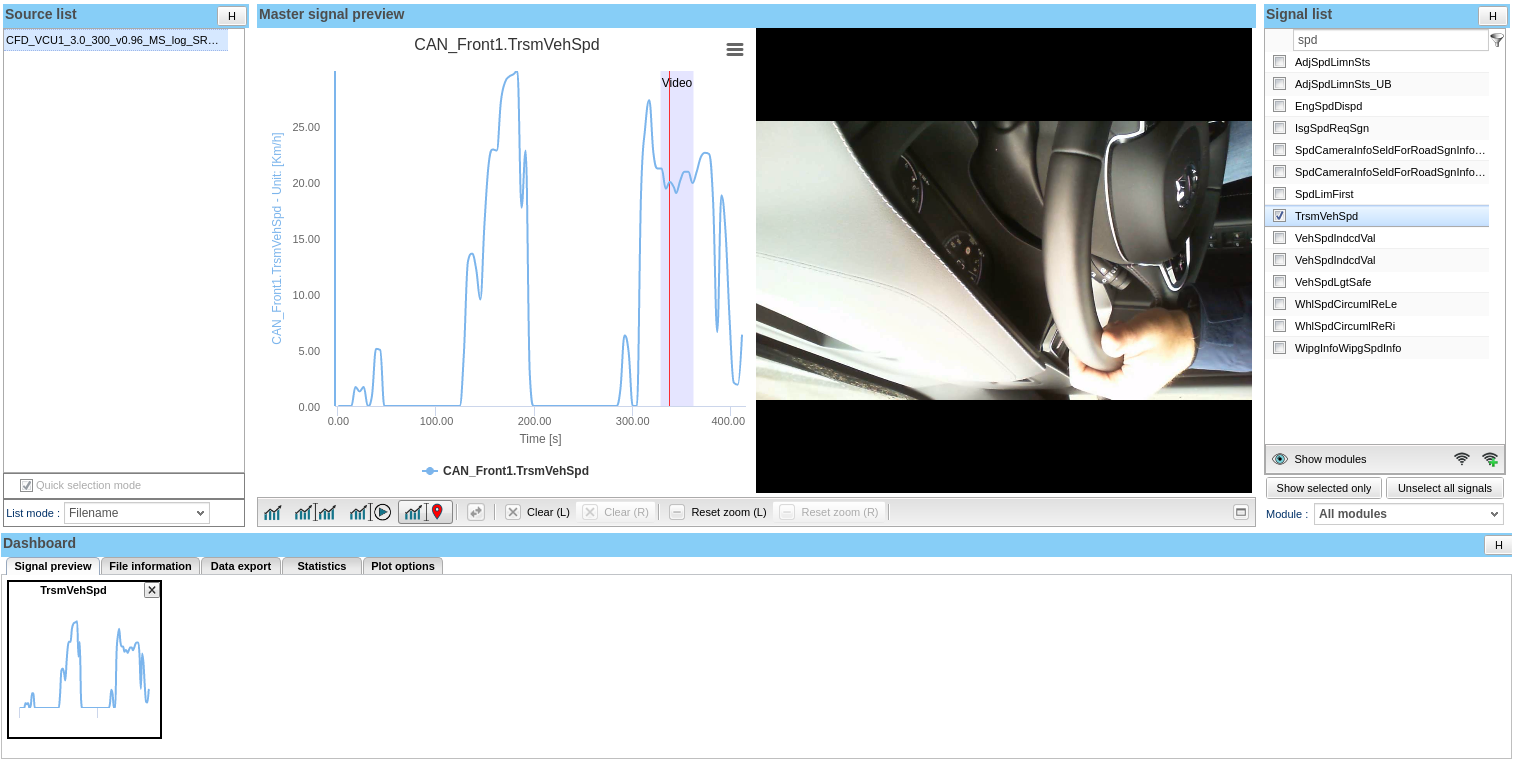1518x769 pixels.
Task: Switch to the Statistics tab
Action: click(x=321, y=566)
